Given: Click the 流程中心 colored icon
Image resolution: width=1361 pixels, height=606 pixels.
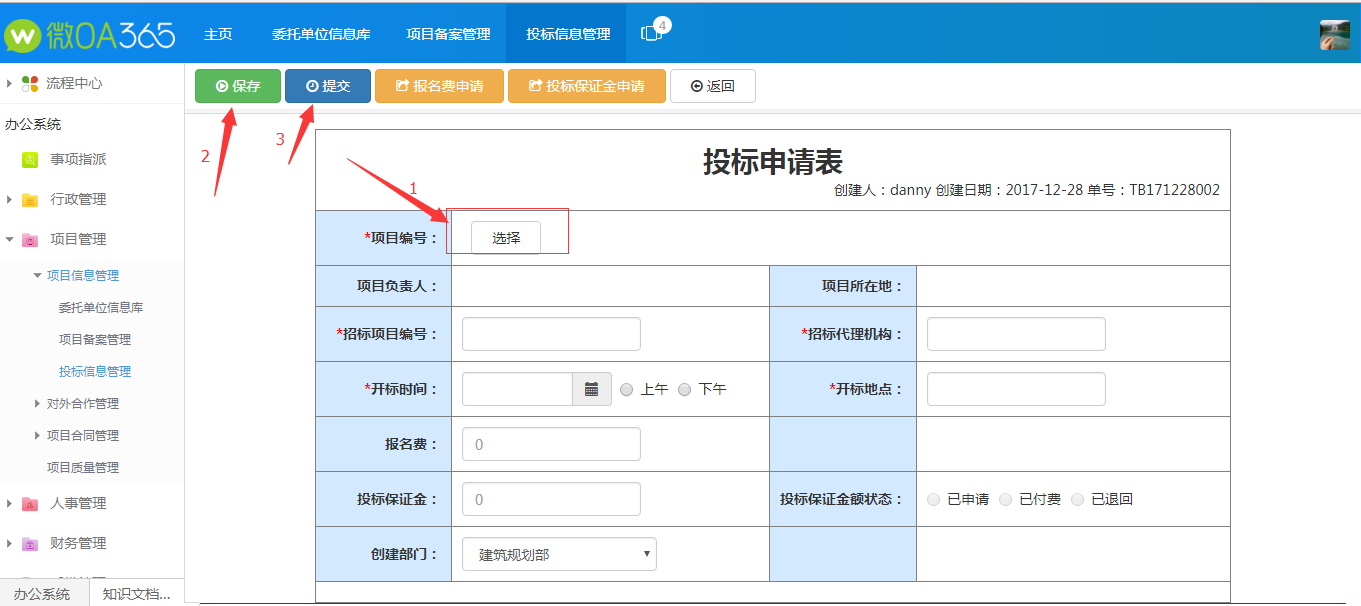Looking at the screenshot, I should (x=30, y=84).
